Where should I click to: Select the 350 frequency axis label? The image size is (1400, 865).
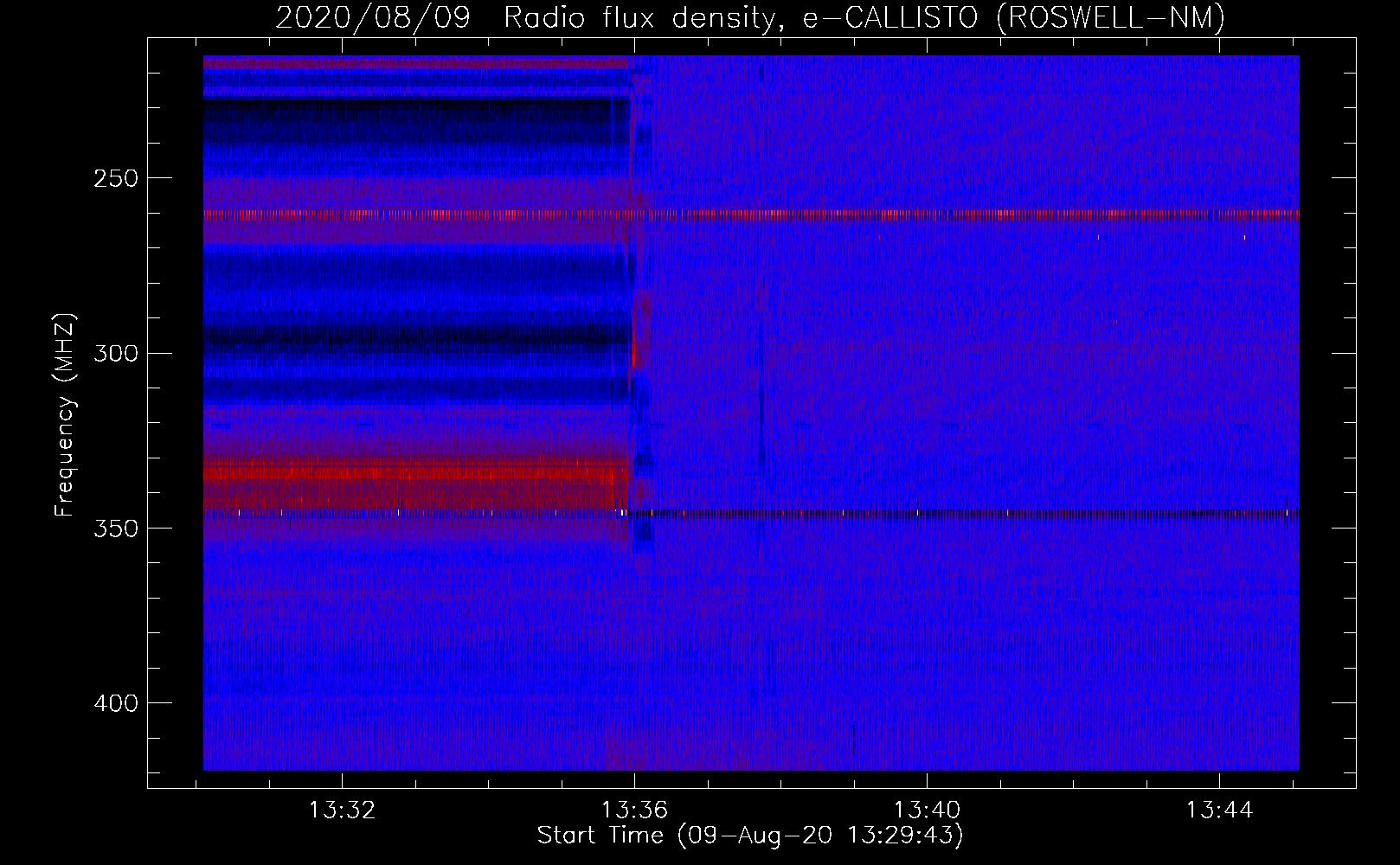[x=116, y=528]
